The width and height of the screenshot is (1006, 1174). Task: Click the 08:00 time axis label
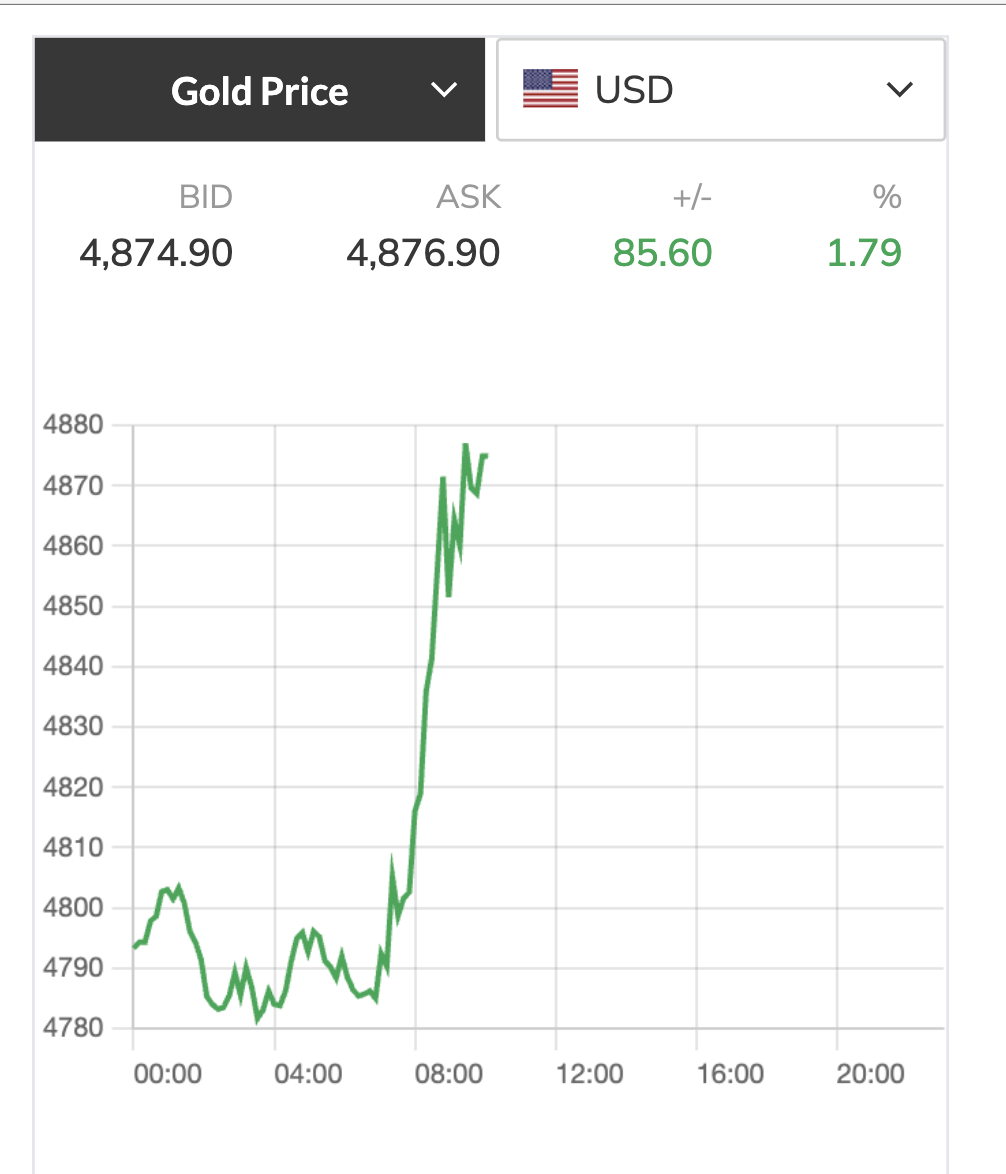point(448,1074)
